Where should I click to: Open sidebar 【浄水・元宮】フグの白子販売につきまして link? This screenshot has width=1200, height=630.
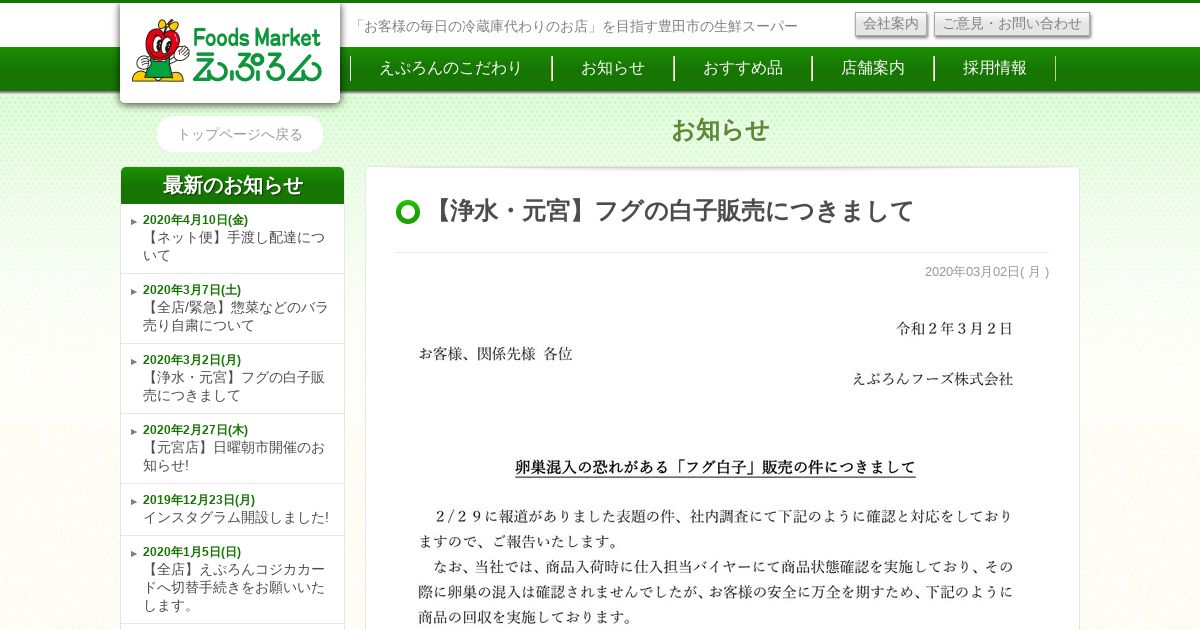pyautogui.click(x=234, y=387)
